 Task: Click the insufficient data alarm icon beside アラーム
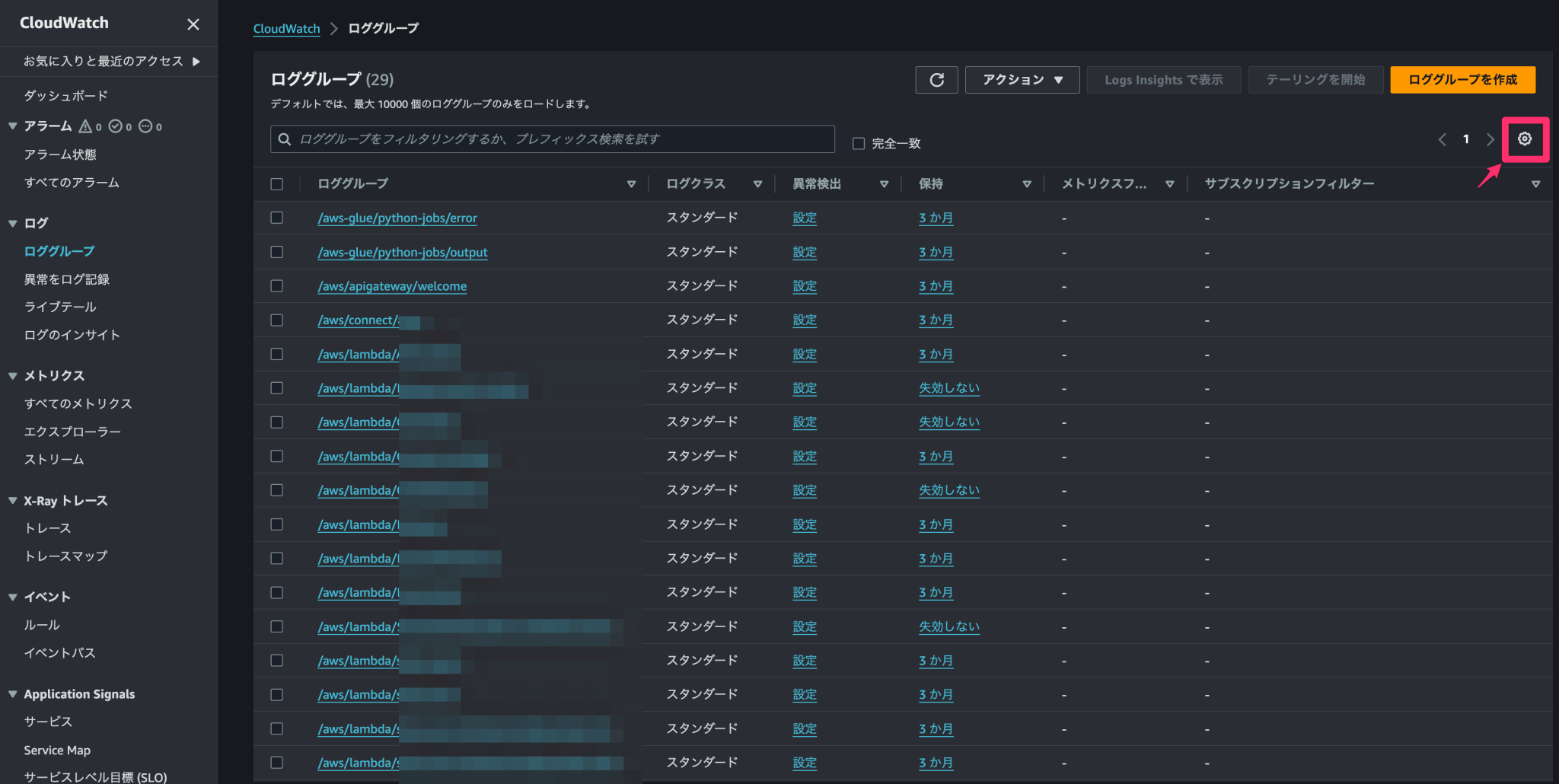(146, 126)
